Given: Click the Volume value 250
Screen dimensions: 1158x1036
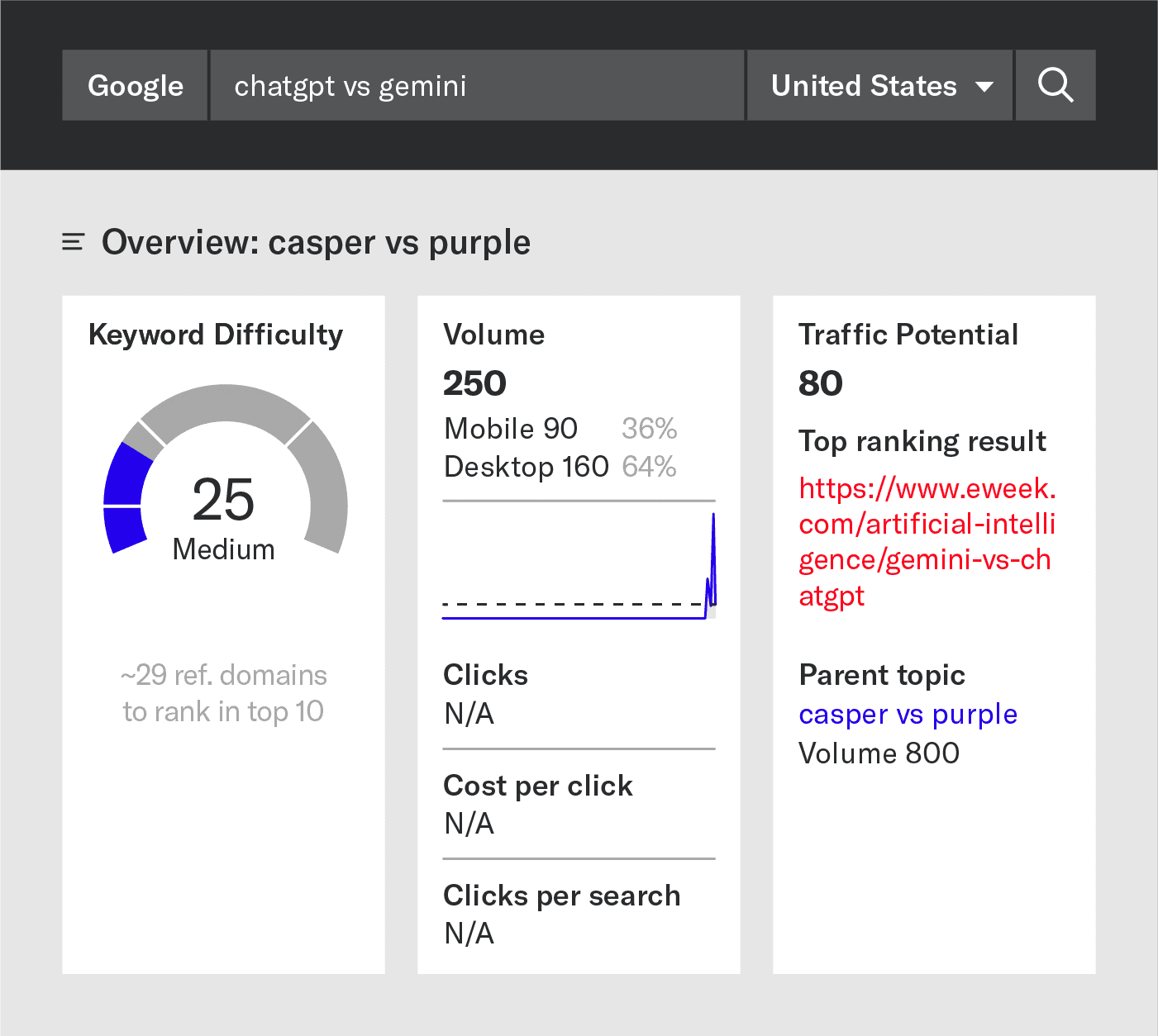Looking at the screenshot, I should [x=474, y=383].
